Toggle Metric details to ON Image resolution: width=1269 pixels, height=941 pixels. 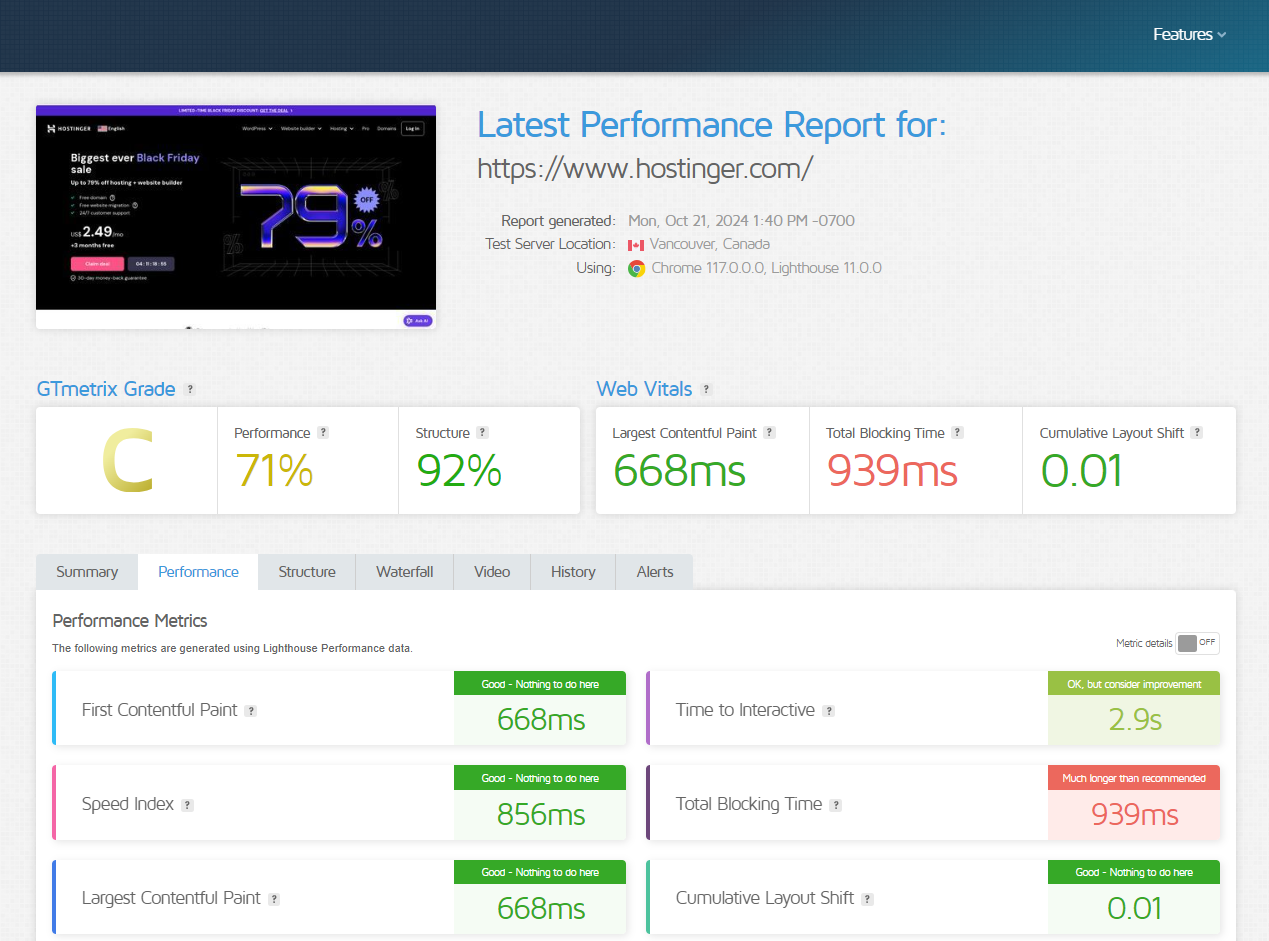coord(1197,643)
